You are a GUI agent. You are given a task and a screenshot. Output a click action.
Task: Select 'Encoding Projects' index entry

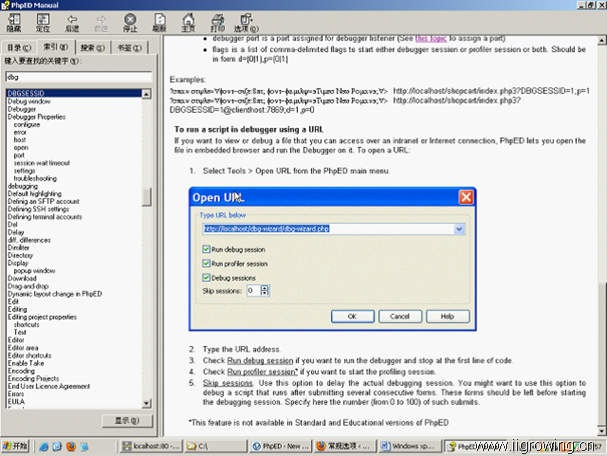tap(34, 379)
